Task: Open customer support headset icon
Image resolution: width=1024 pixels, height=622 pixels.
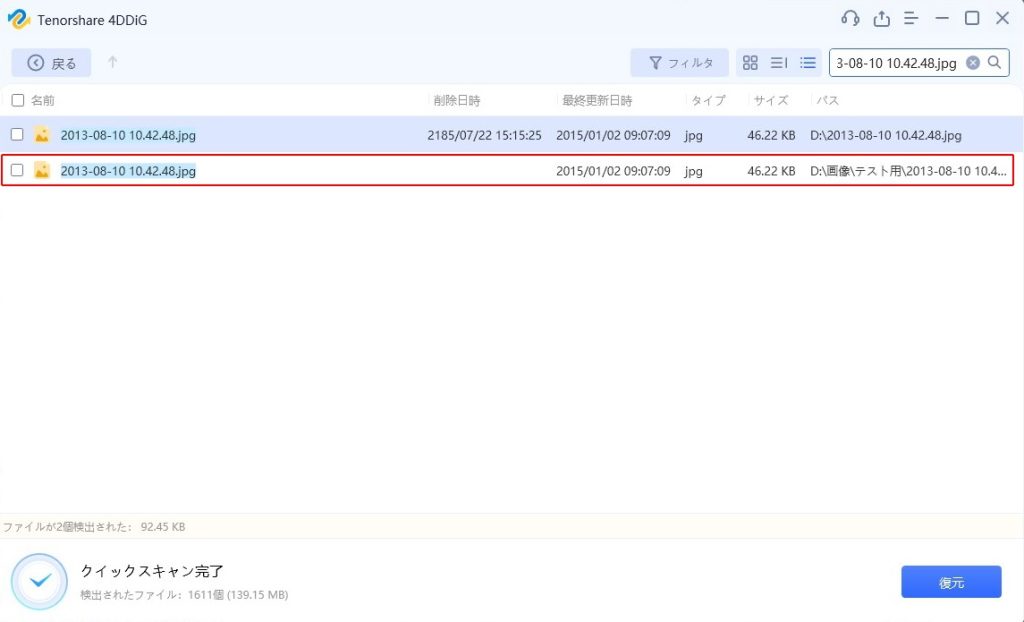Action: 851,19
